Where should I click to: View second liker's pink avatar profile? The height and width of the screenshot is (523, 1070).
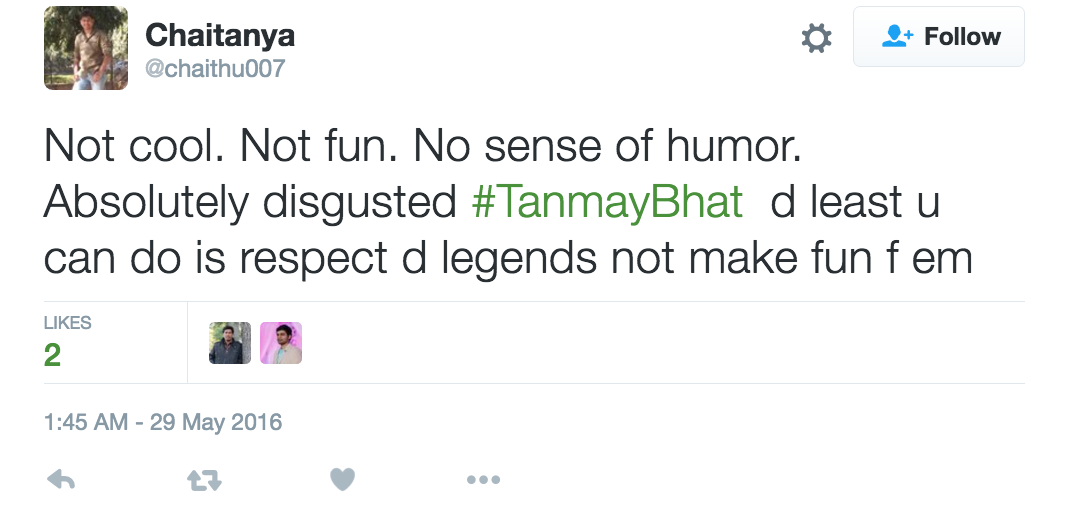(x=281, y=343)
